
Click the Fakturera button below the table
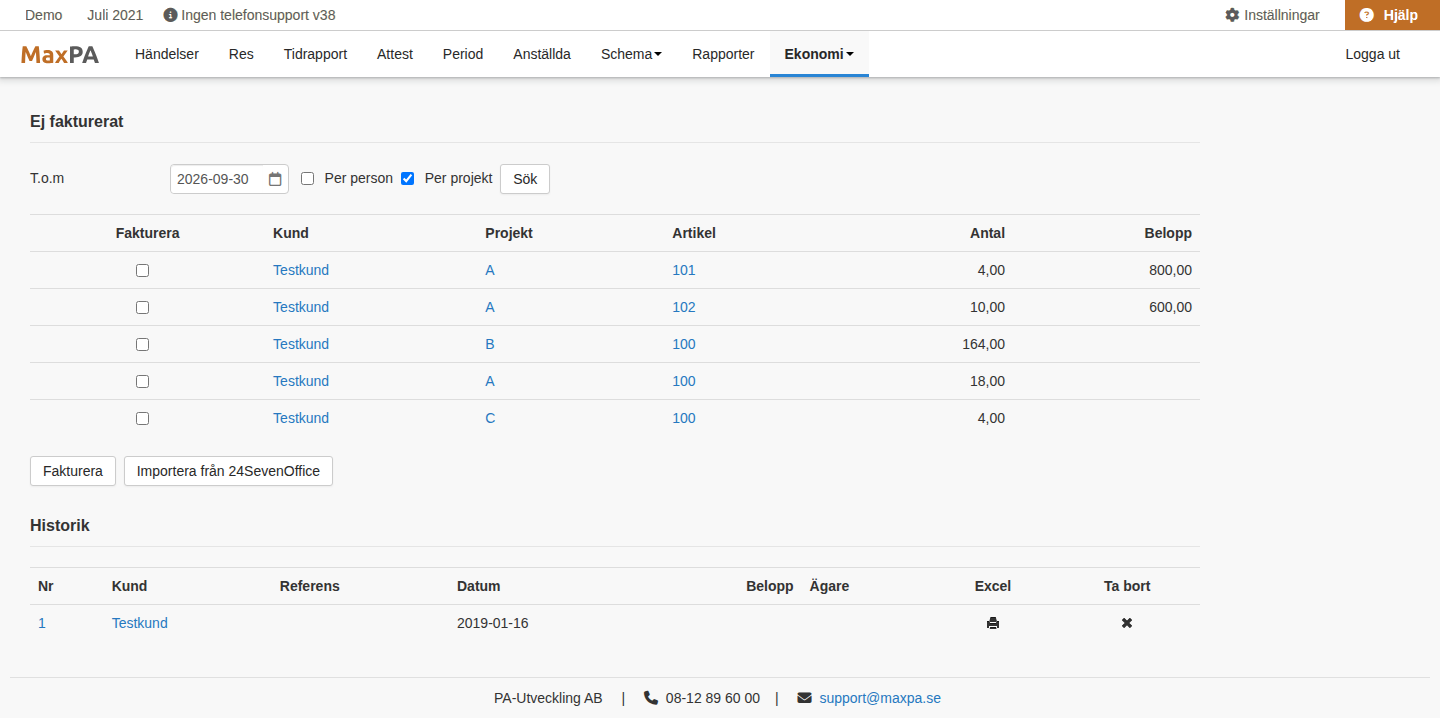point(73,471)
